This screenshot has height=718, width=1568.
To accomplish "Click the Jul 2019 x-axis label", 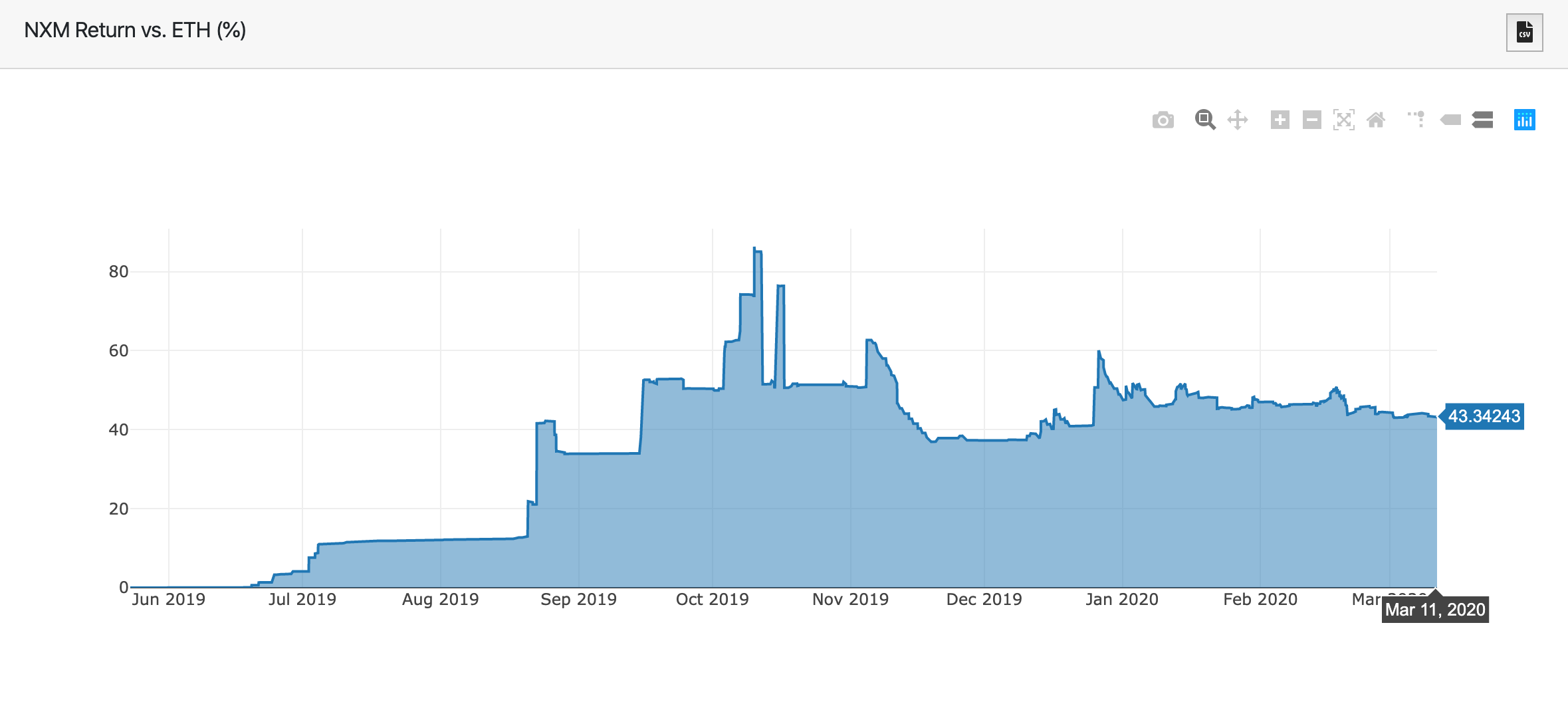I will point(302,600).
